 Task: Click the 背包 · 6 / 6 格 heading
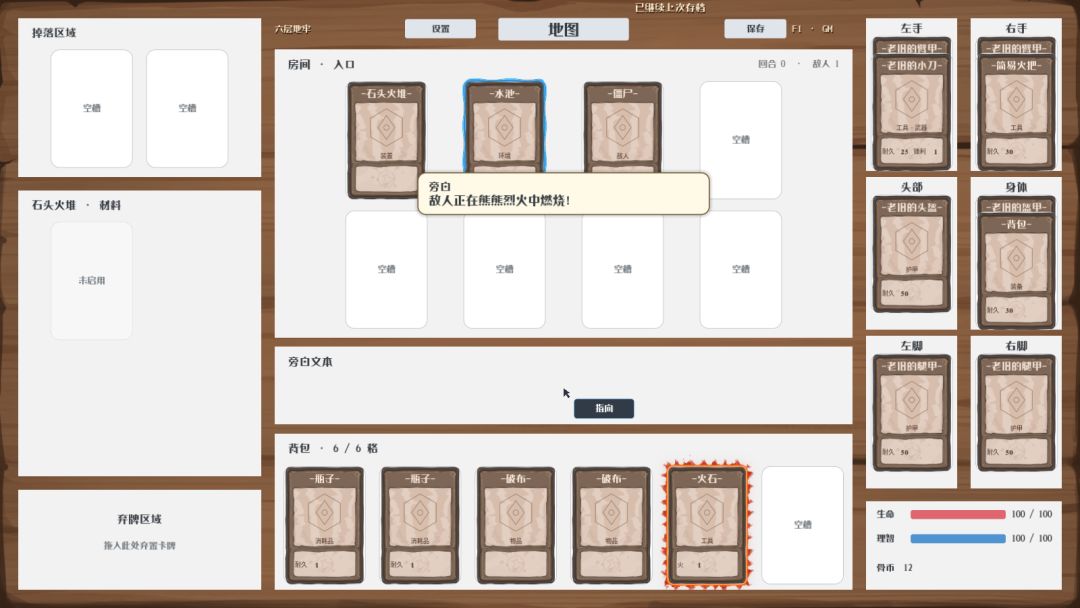[x=333, y=448]
